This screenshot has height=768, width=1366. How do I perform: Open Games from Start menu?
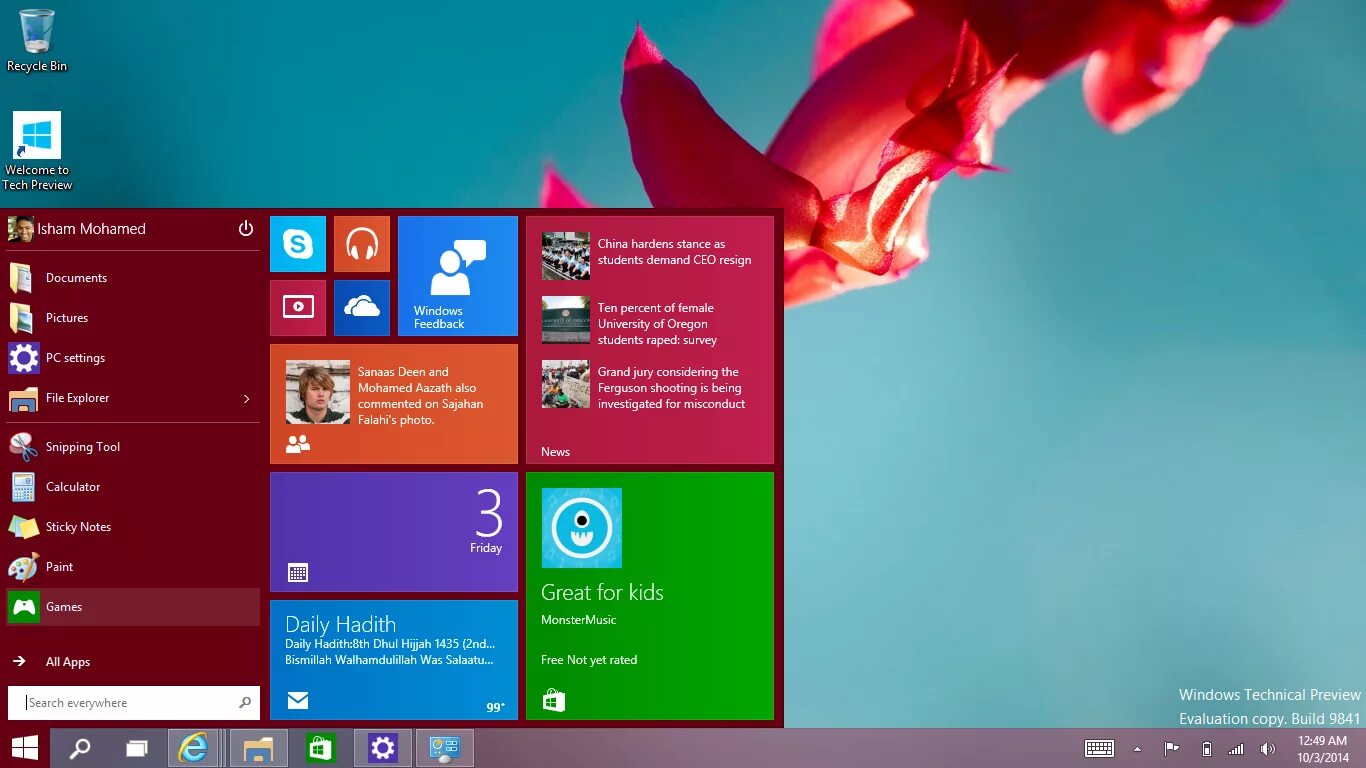coord(134,607)
